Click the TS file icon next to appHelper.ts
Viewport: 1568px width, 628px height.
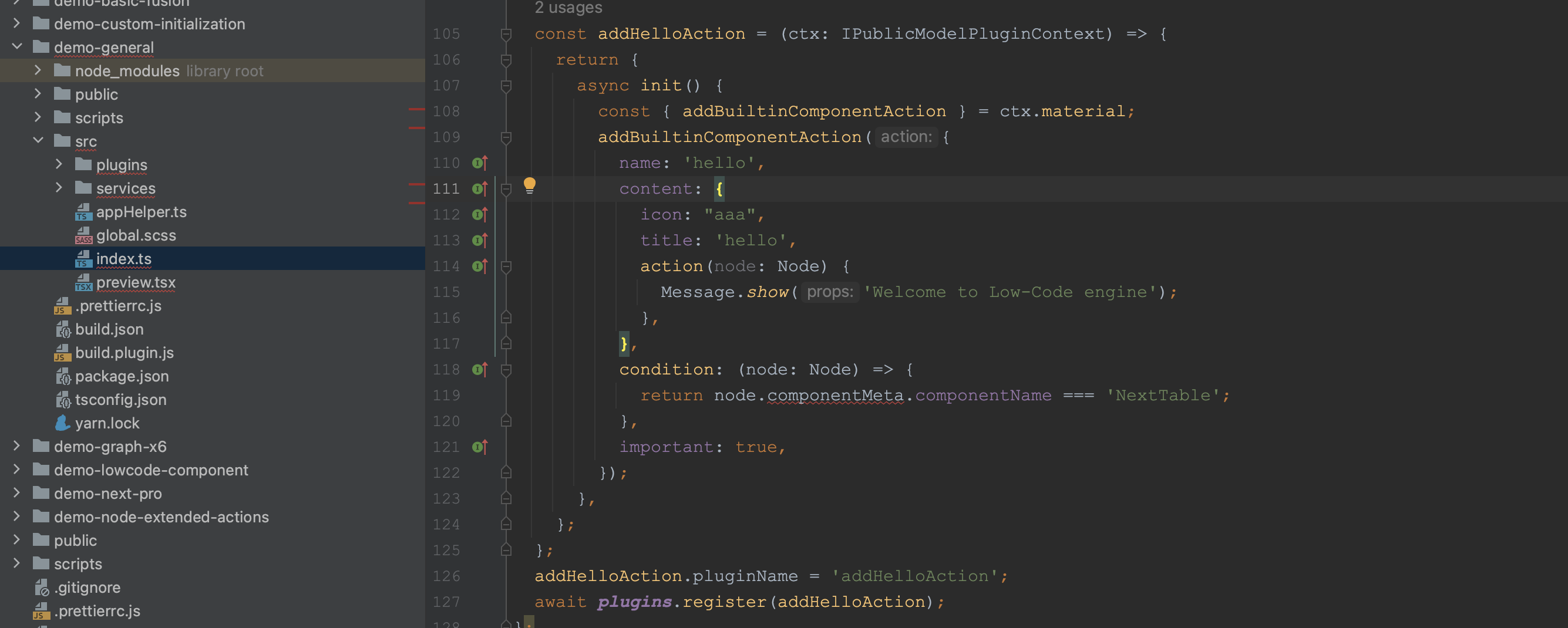coord(84,212)
